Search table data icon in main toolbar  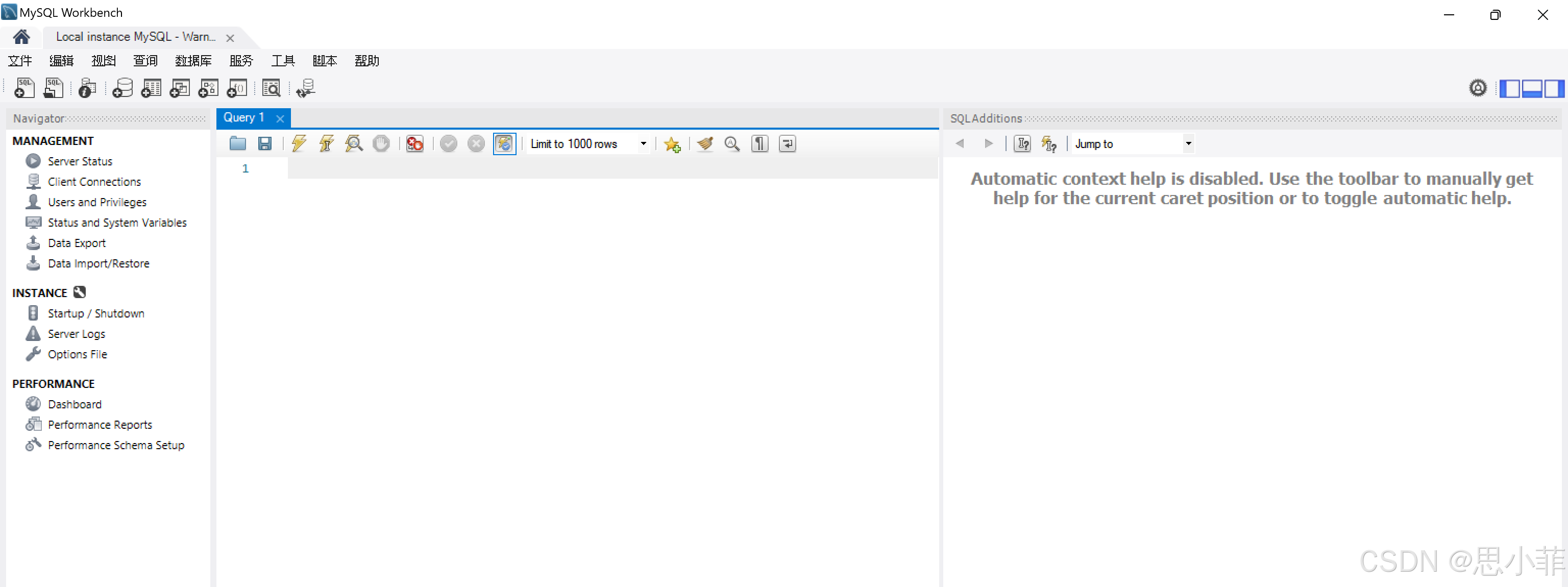271,88
